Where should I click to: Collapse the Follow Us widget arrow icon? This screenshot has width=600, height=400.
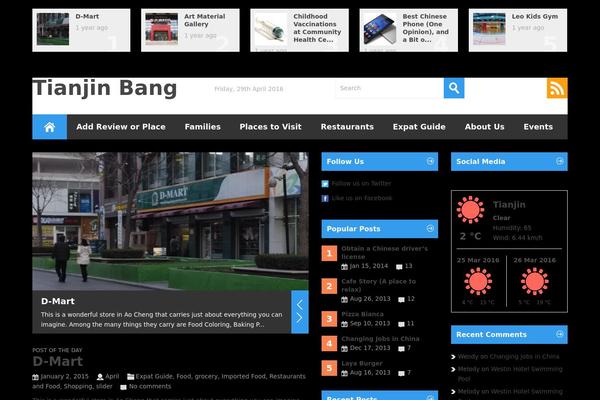coord(430,161)
